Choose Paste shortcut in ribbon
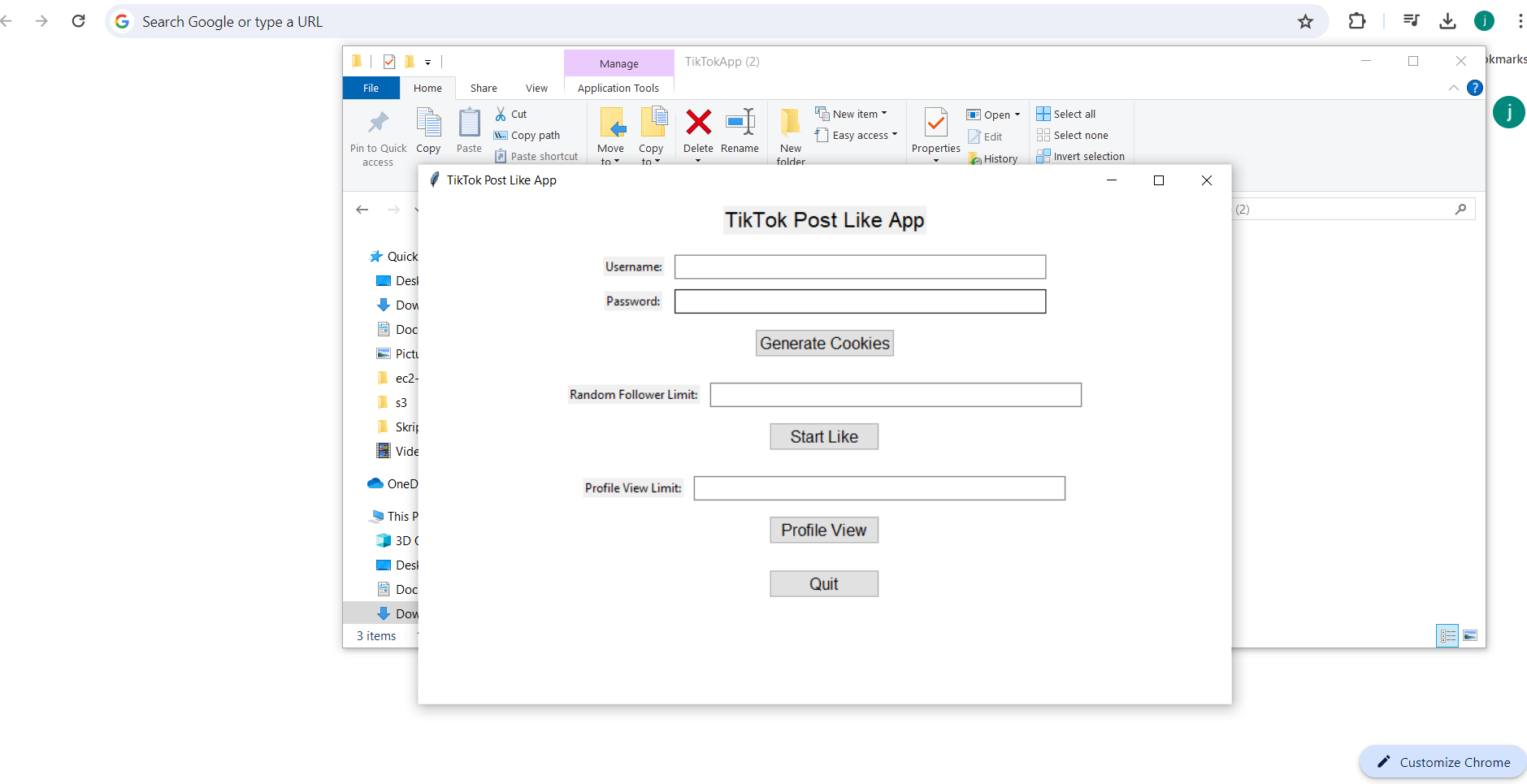Image resolution: width=1527 pixels, height=784 pixels. [536, 156]
